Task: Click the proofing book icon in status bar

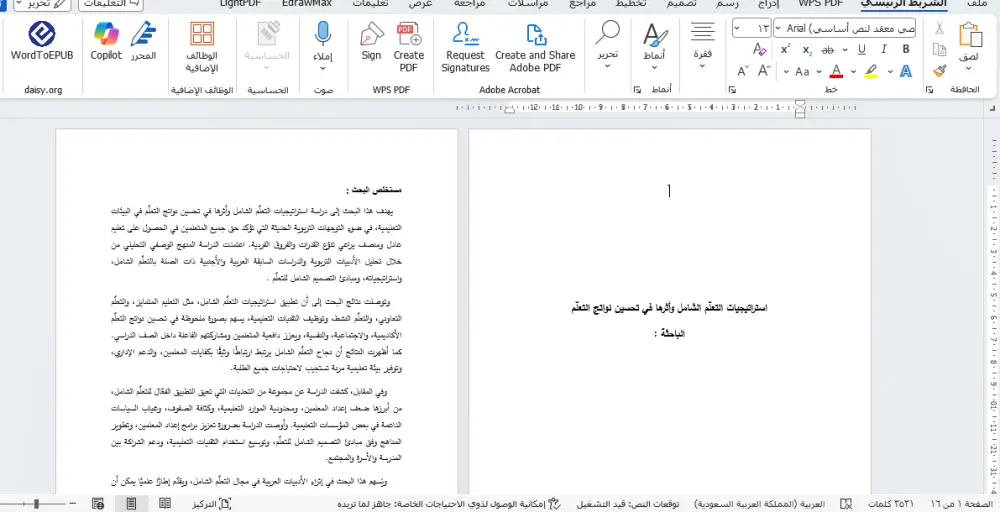Action: tap(846, 504)
